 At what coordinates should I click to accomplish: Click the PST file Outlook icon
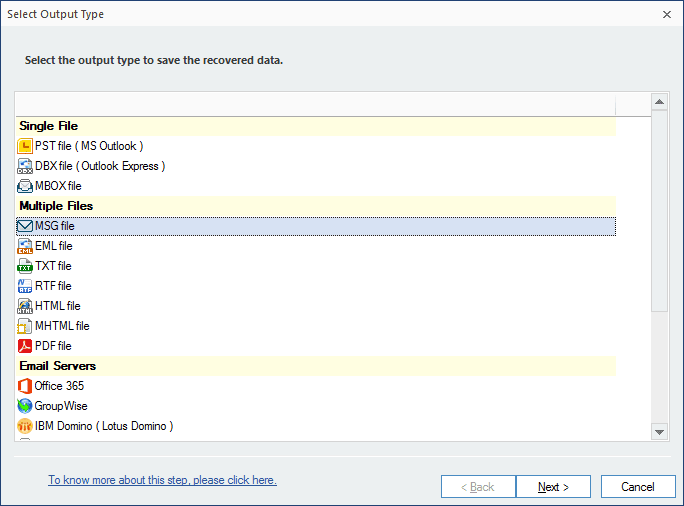[x=25, y=146]
